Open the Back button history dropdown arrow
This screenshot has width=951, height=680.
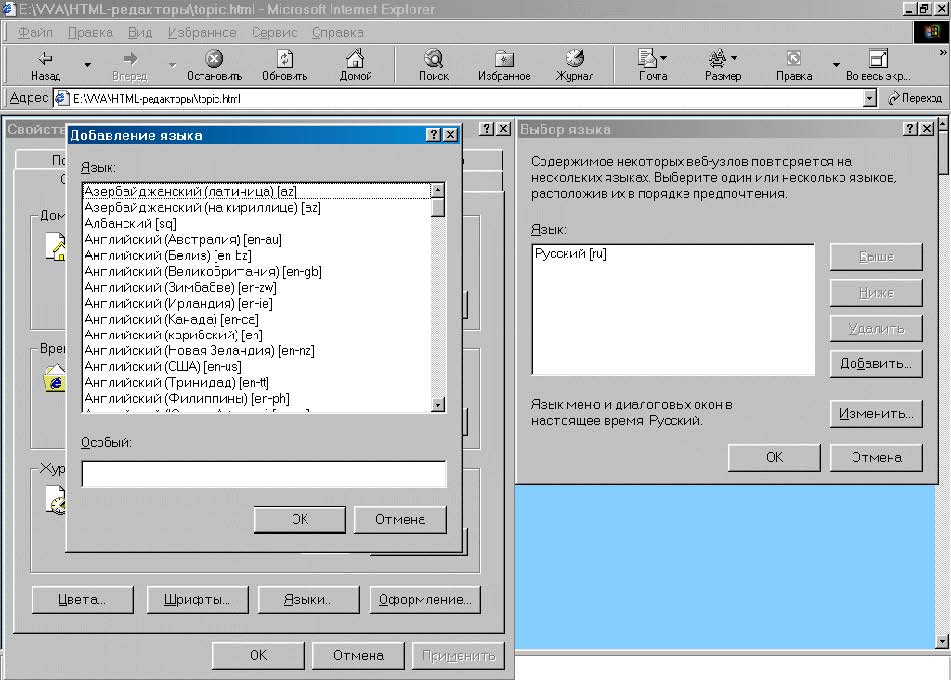[x=87, y=64]
